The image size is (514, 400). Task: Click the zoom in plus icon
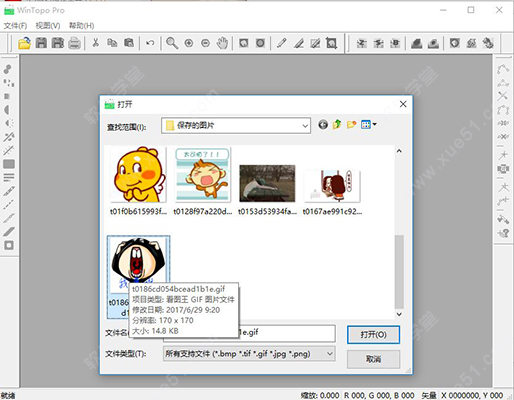coord(189,43)
